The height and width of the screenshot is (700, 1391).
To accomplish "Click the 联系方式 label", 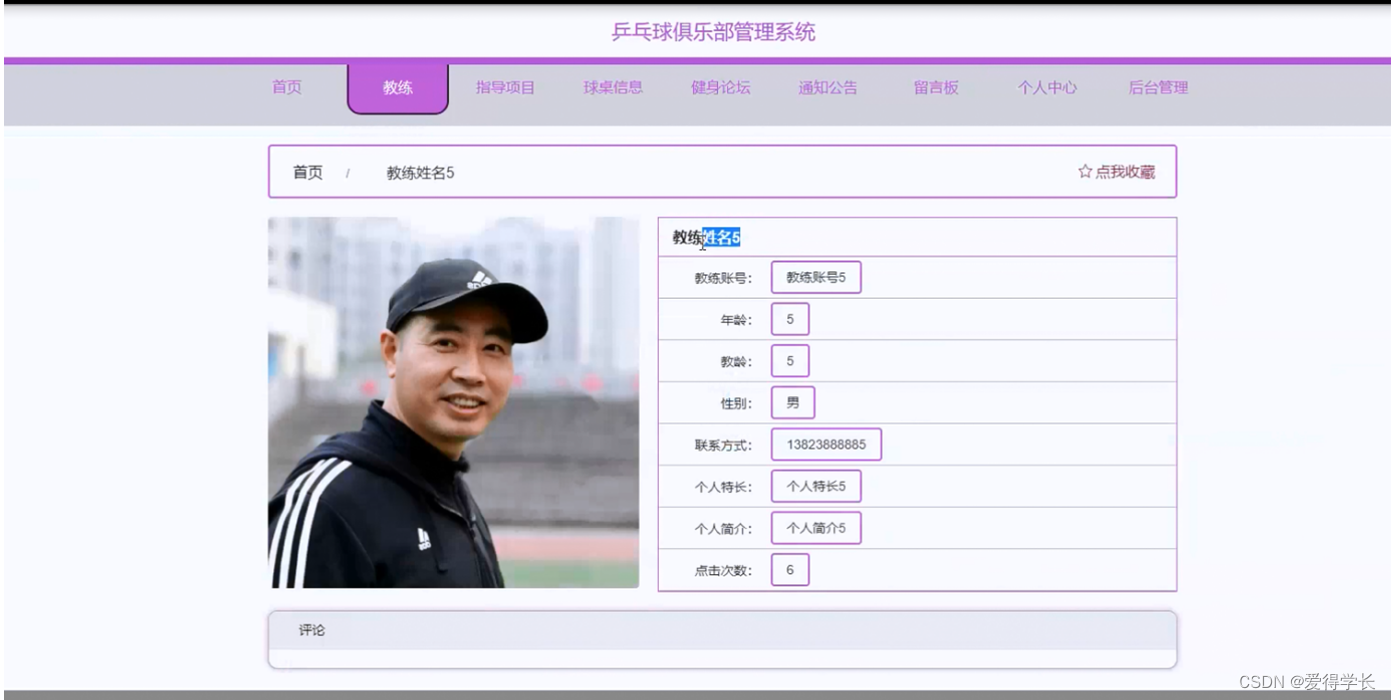I will coord(723,446).
